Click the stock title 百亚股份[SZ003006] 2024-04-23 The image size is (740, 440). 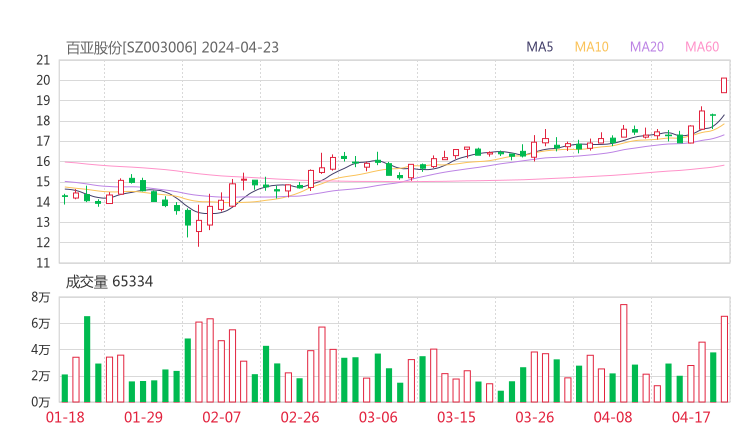click(172, 47)
